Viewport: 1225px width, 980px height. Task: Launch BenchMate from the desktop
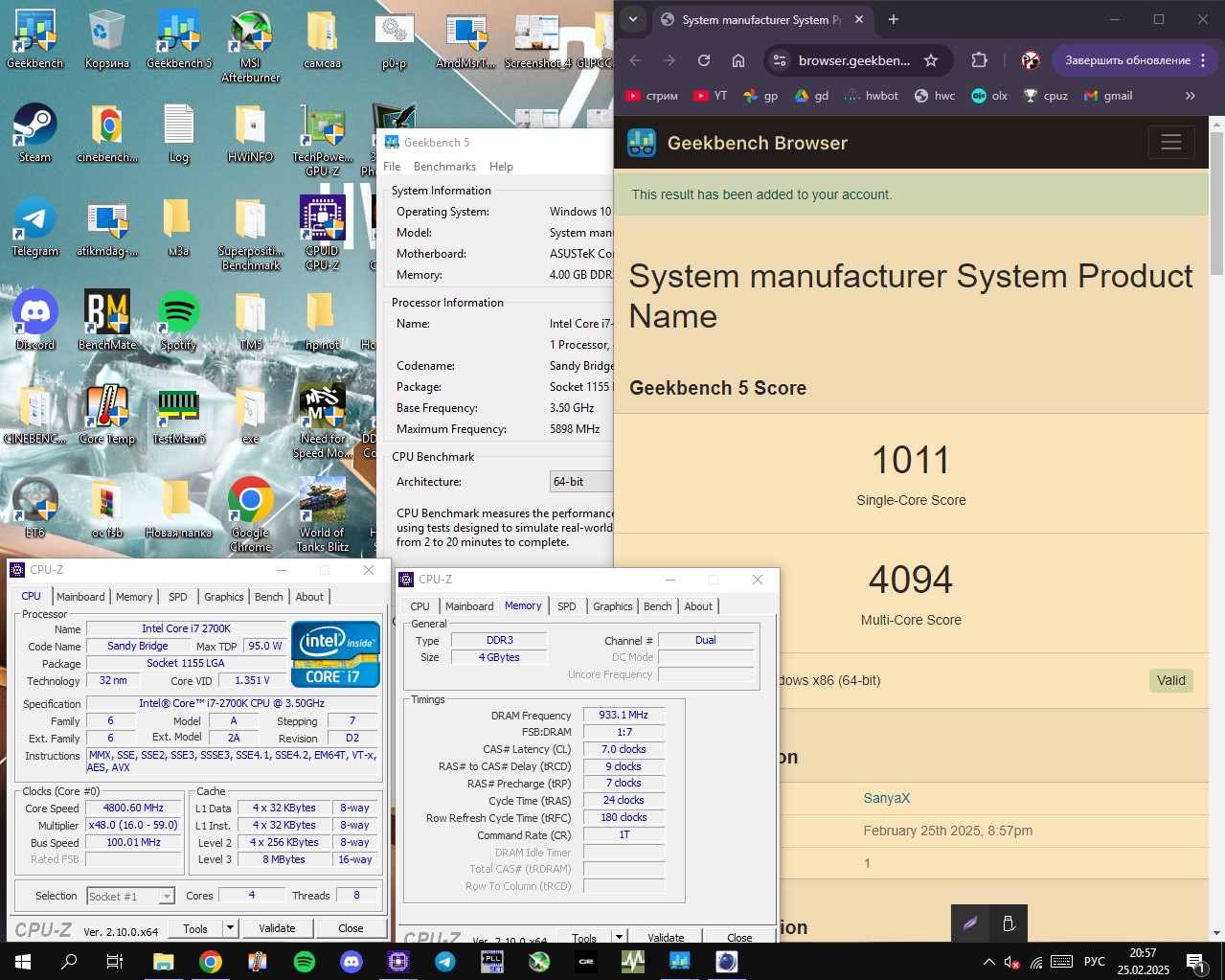(x=107, y=320)
